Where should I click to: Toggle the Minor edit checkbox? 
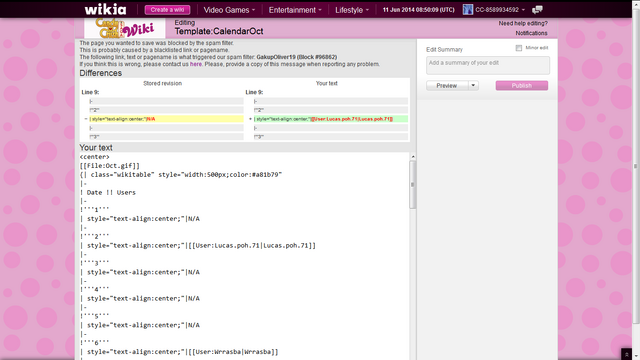519,48
